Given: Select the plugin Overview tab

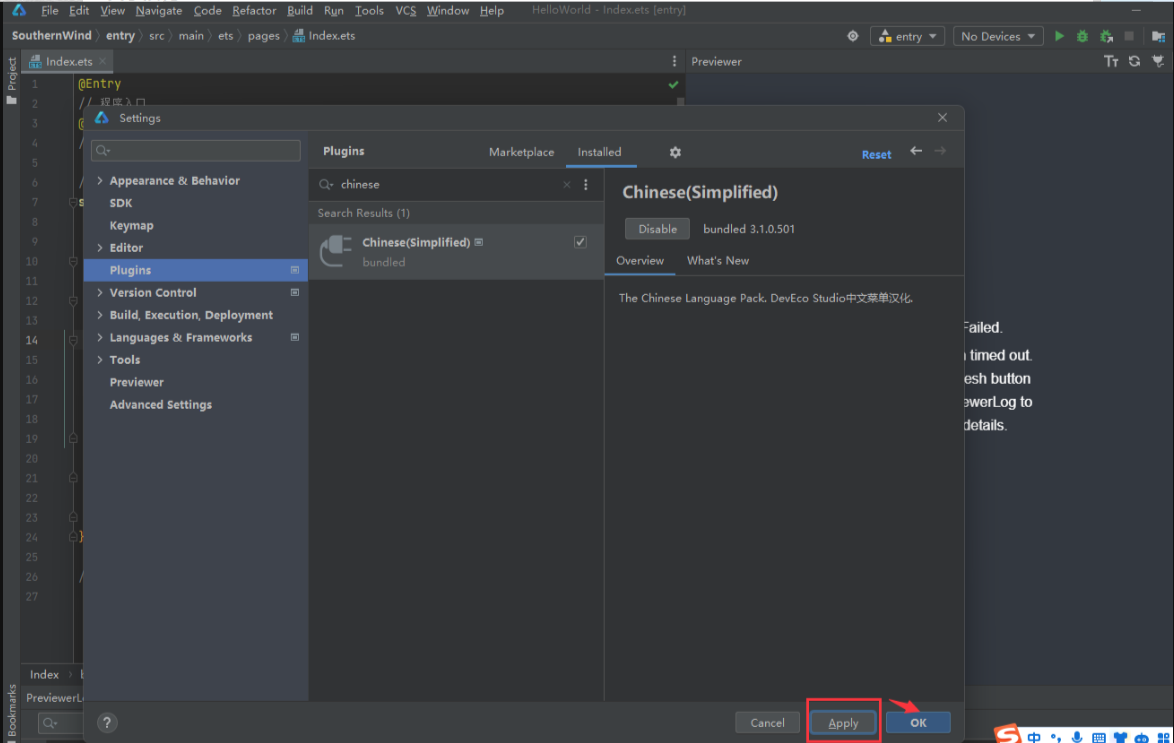Looking at the screenshot, I should tap(640, 261).
